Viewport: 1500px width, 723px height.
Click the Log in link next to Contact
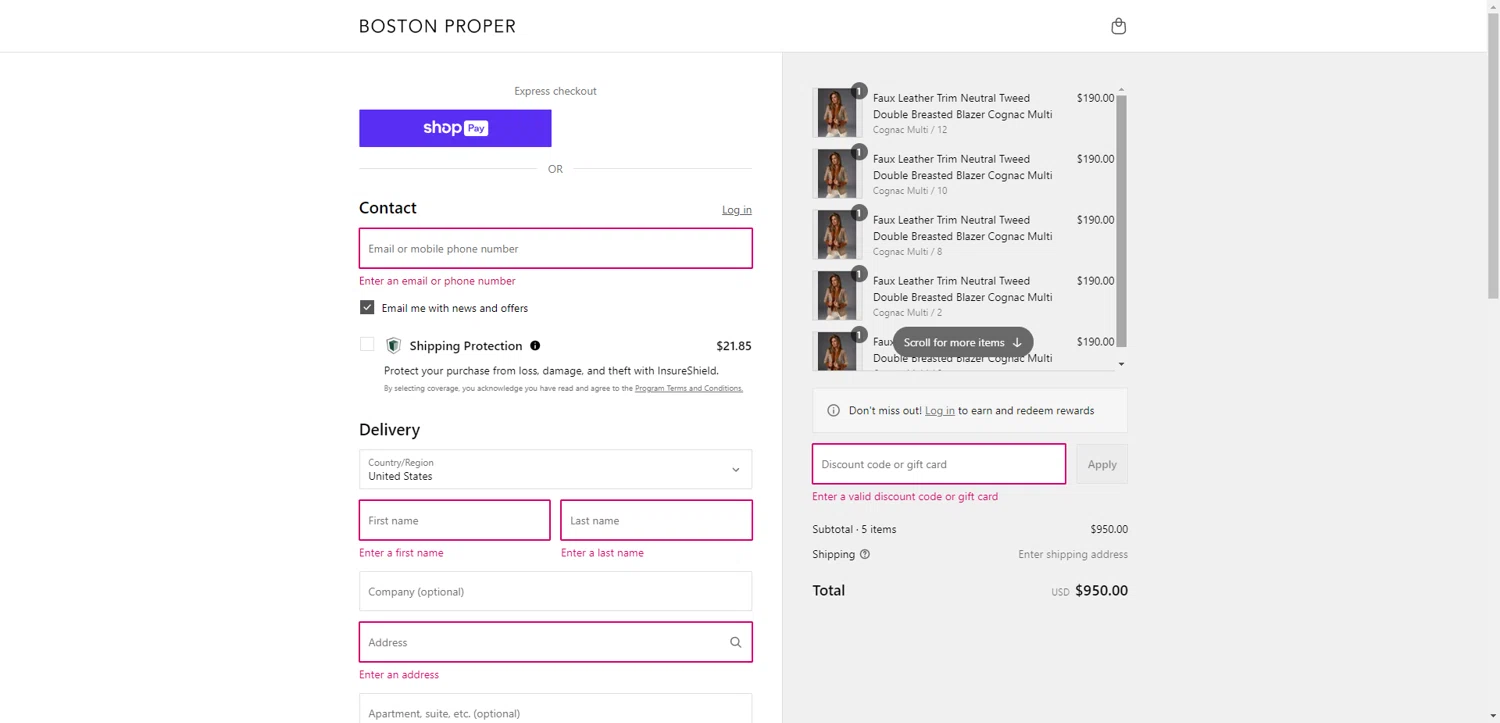(737, 210)
